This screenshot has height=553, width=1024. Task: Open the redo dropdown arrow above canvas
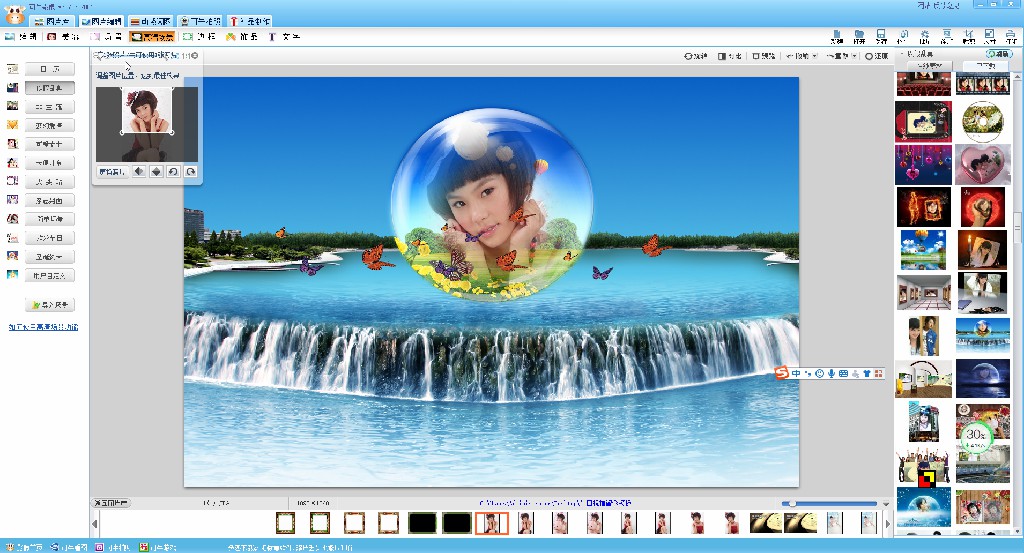tap(854, 56)
